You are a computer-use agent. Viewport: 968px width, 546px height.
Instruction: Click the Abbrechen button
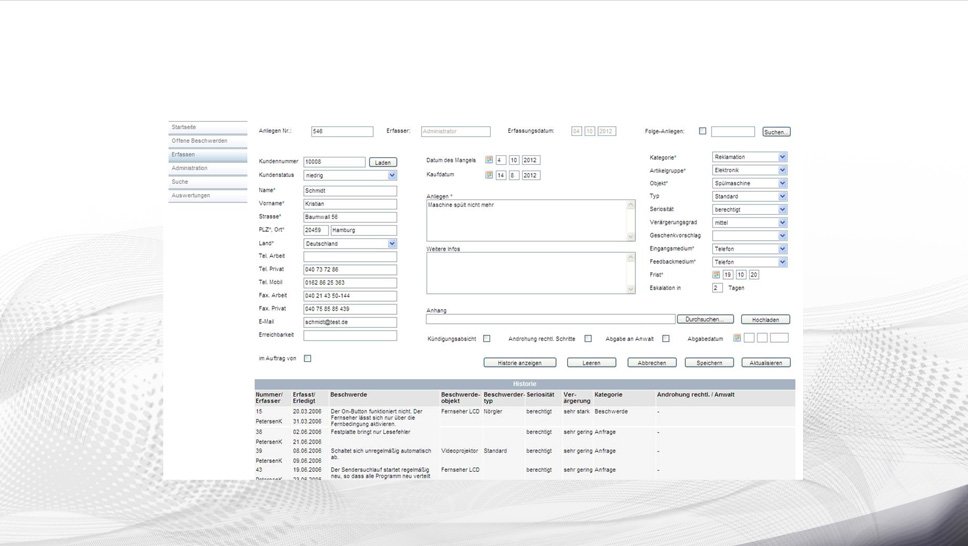652,363
